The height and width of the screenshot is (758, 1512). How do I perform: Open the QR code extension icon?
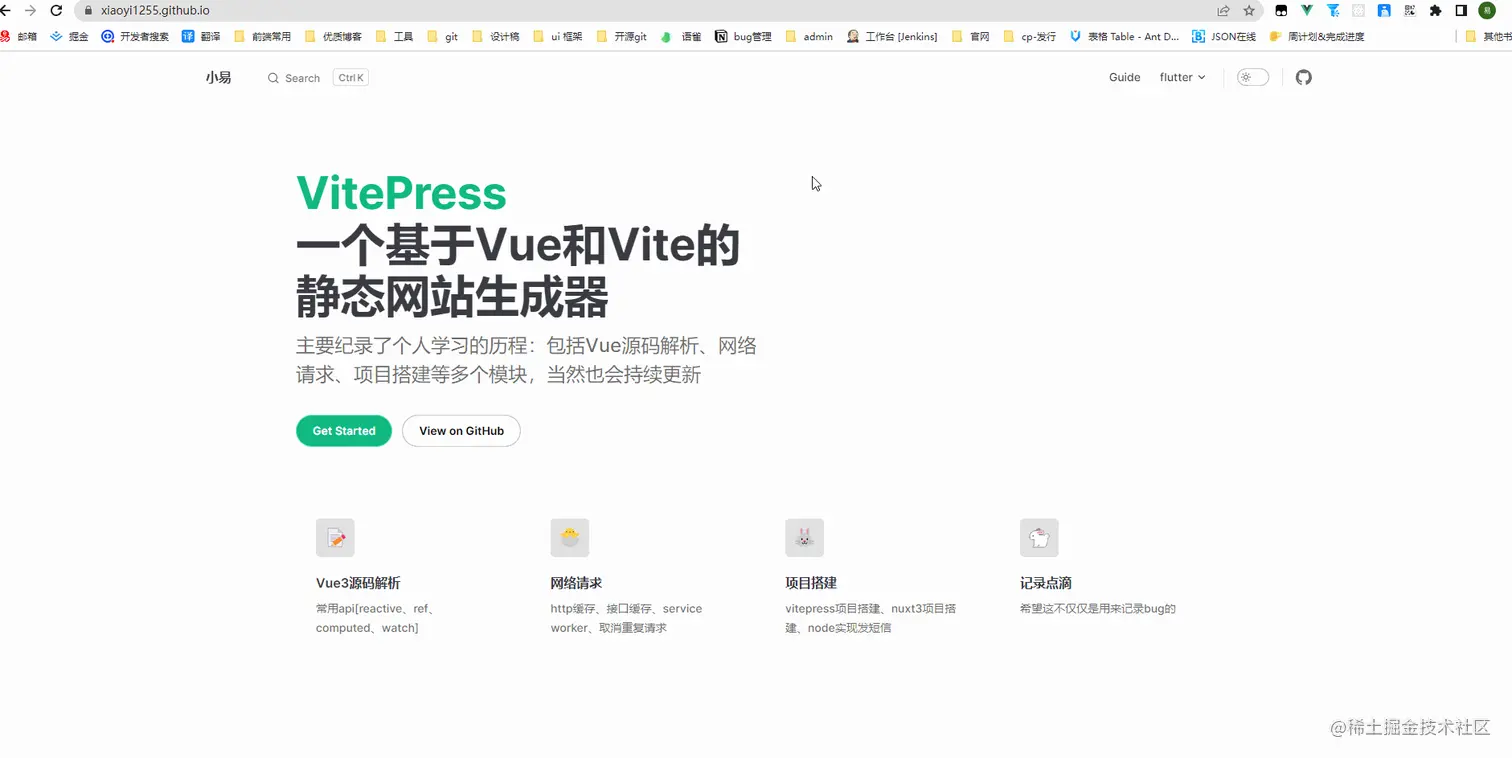pyautogui.click(x=1410, y=10)
